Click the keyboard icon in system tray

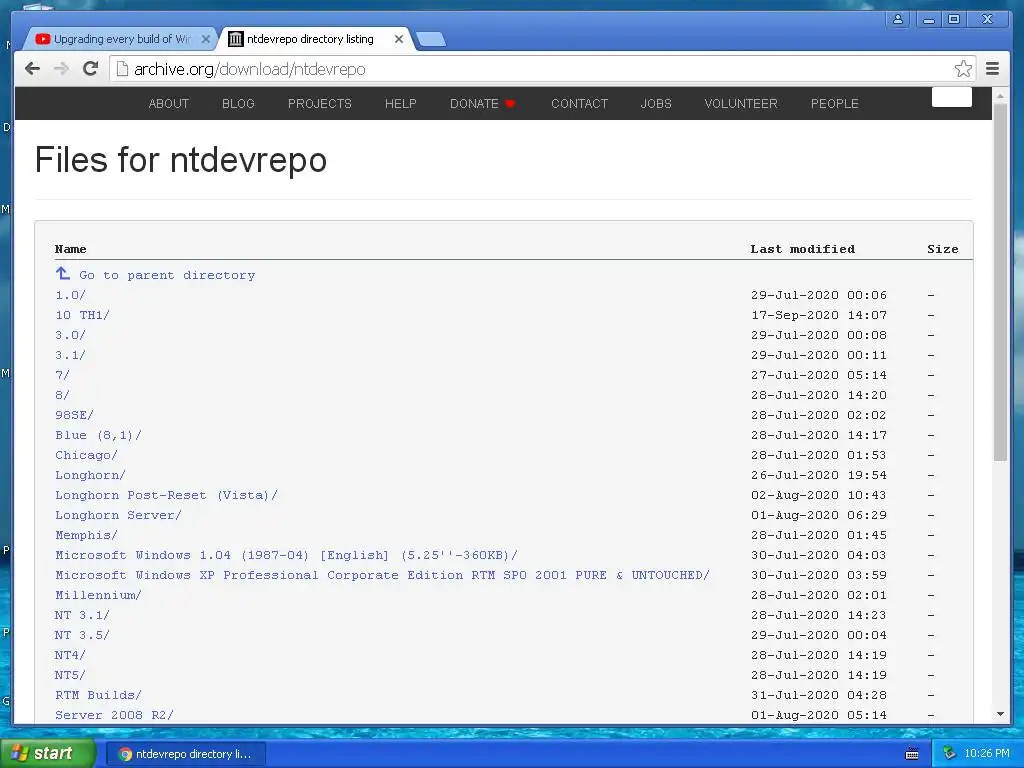[x=912, y=754]
